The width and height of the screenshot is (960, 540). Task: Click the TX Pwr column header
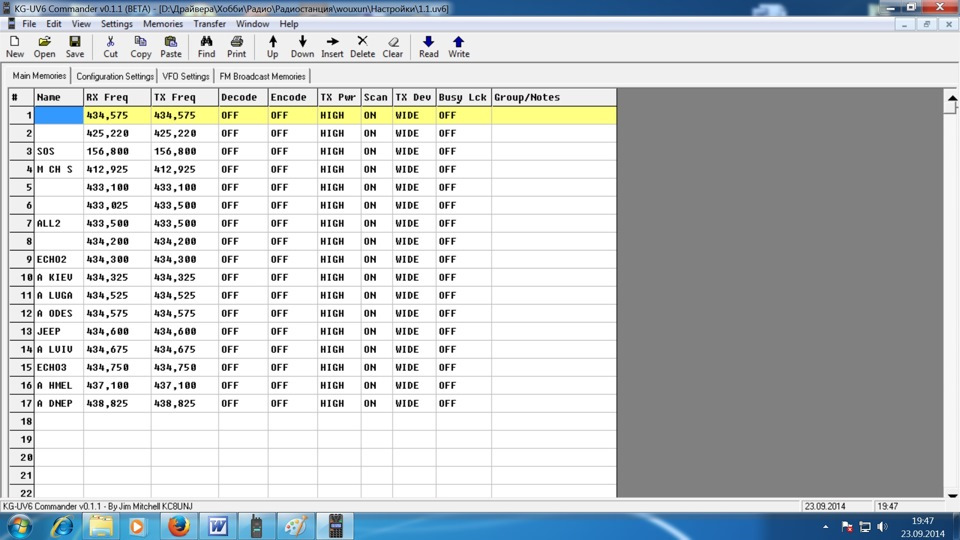(x=339, y=97)
